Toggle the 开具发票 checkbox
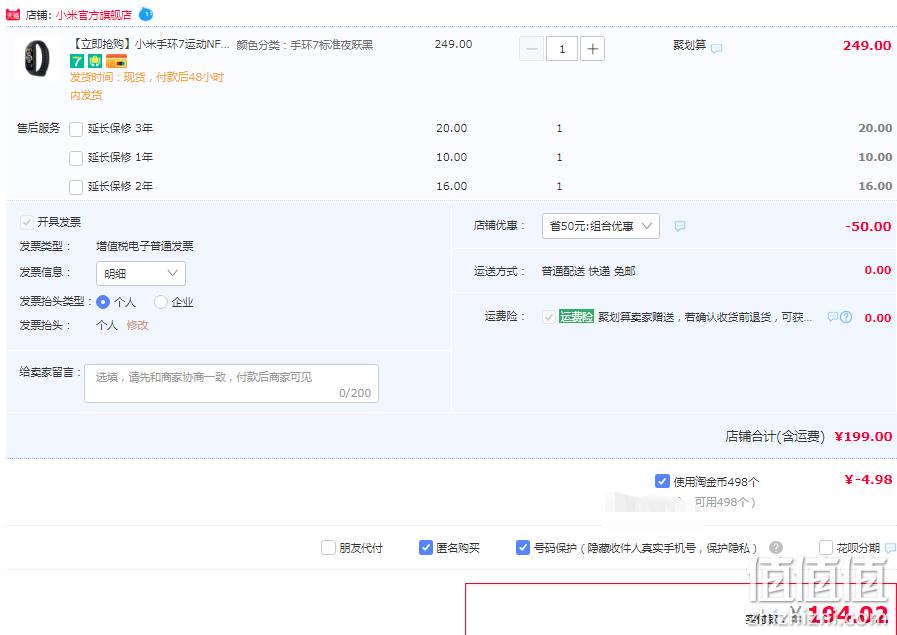Screen dimensions: 897x635 pyautogui.click(x=26, y=222)
